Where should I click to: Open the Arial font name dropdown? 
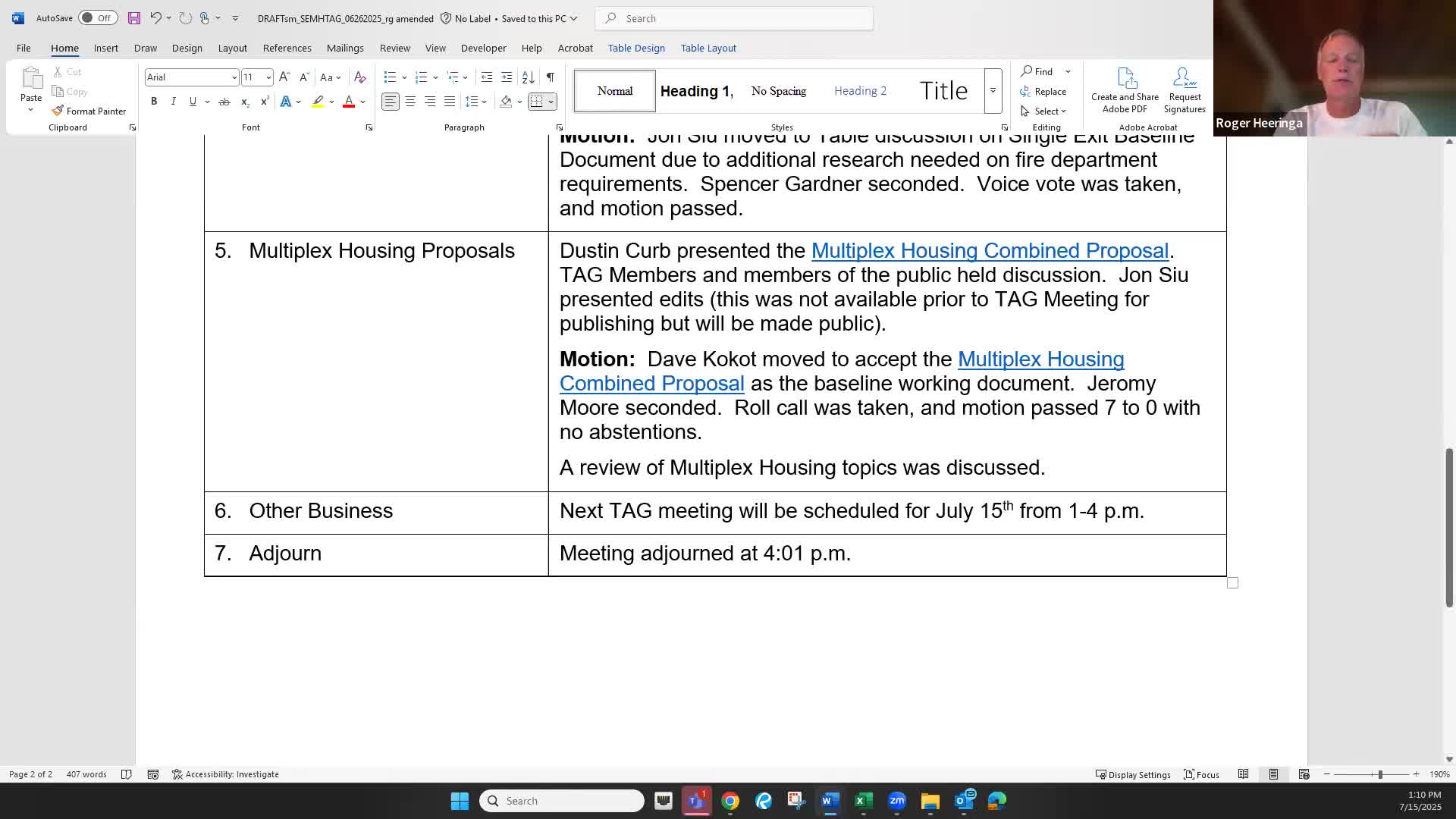point(234,77)
